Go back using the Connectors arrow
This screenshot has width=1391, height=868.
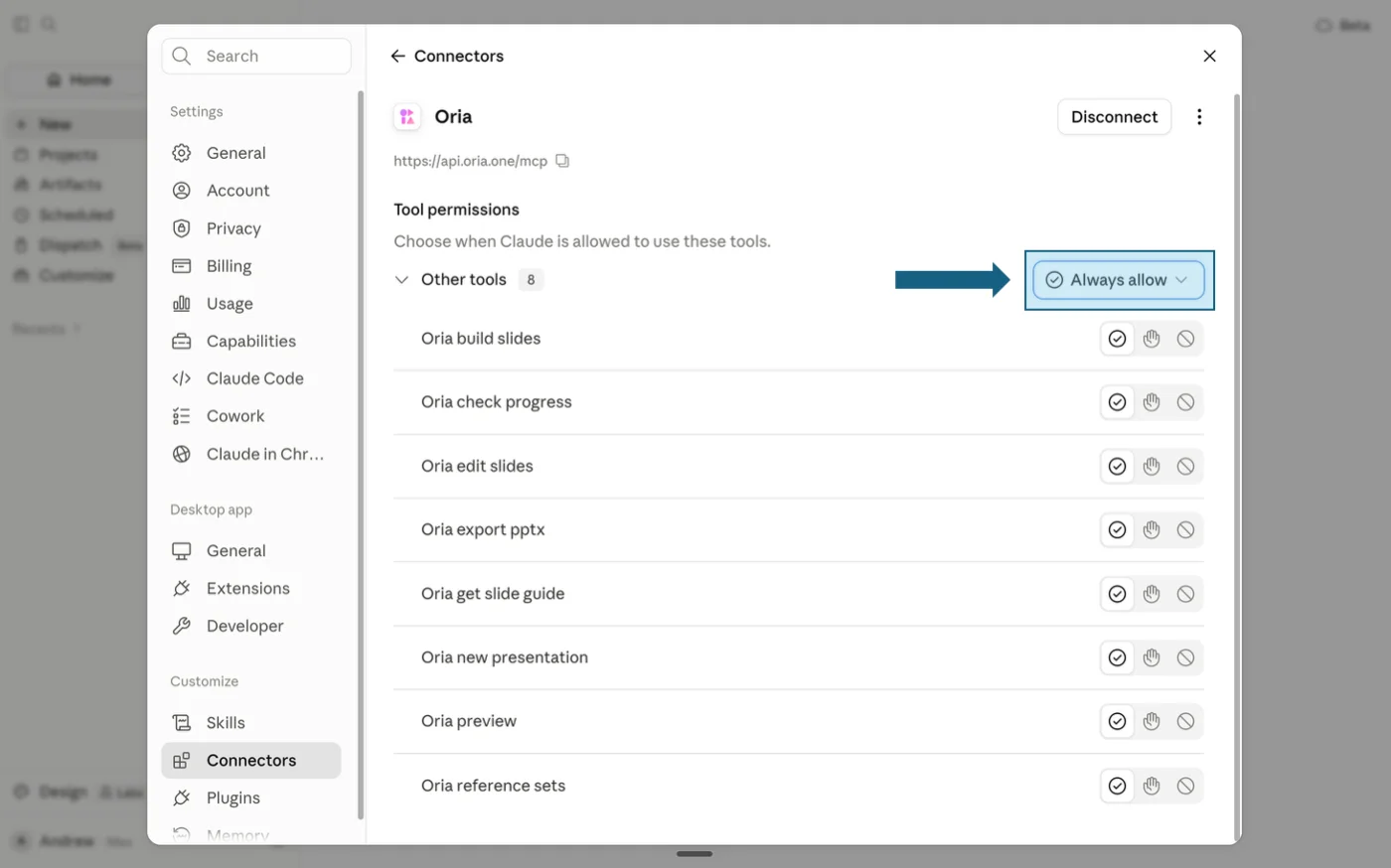point(397,57)
